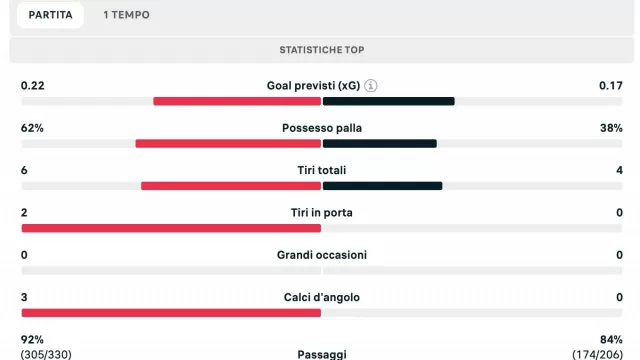Select the red Tiri in porta bar
Image resolution: width=640 pixels, height=360 pixels.
[171, 228]
